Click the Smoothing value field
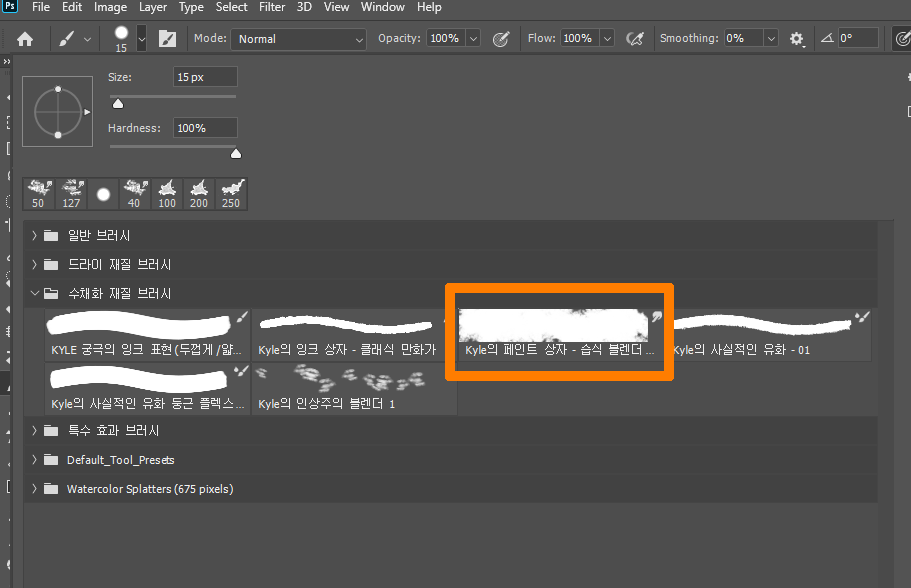Screen dimensions: 911x588 click(x=743, y=38)
